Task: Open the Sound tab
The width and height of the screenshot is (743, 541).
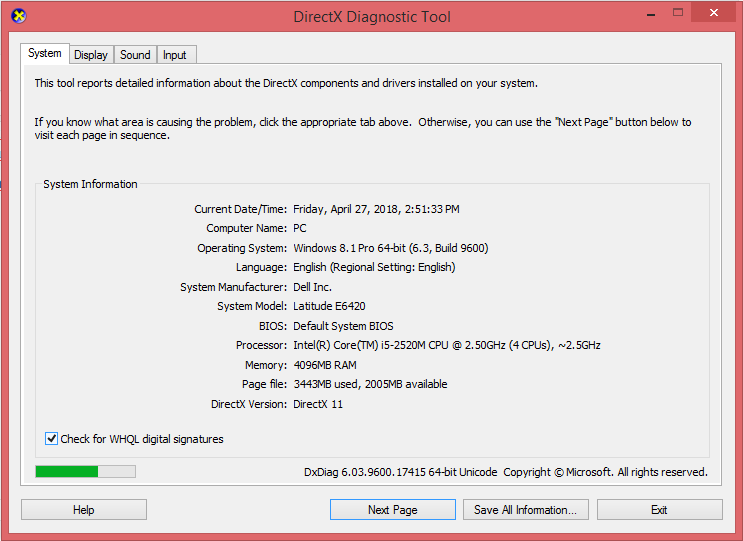Action: [135, 55]
